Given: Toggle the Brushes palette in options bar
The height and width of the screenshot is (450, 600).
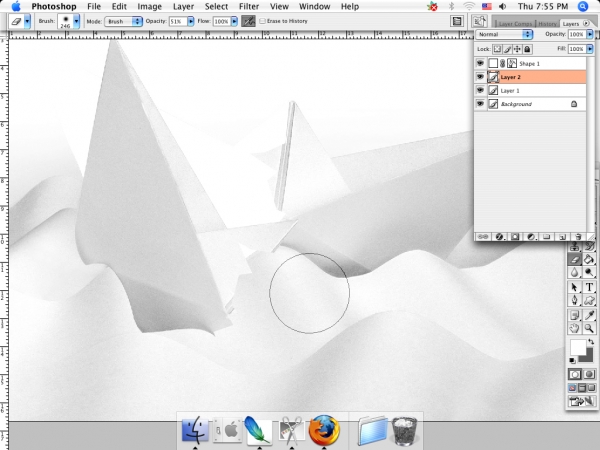Looking at the screenshot, I should [457, 21].
